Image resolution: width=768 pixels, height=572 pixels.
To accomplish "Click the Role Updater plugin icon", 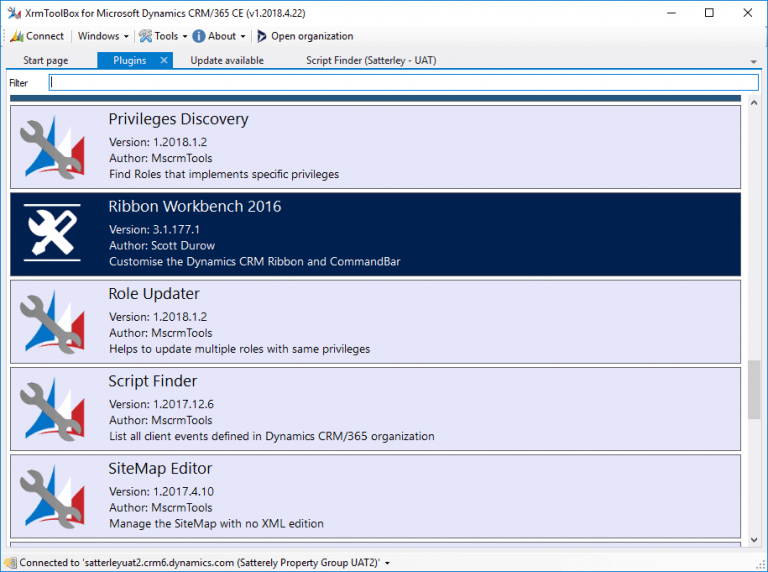I will click(52, 322).
